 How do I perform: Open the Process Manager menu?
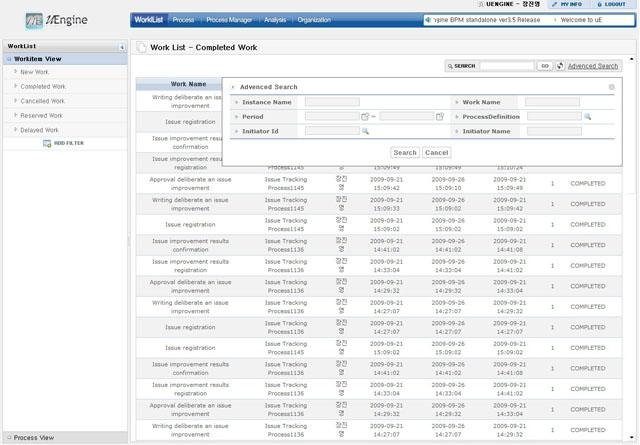click(229, 20)
